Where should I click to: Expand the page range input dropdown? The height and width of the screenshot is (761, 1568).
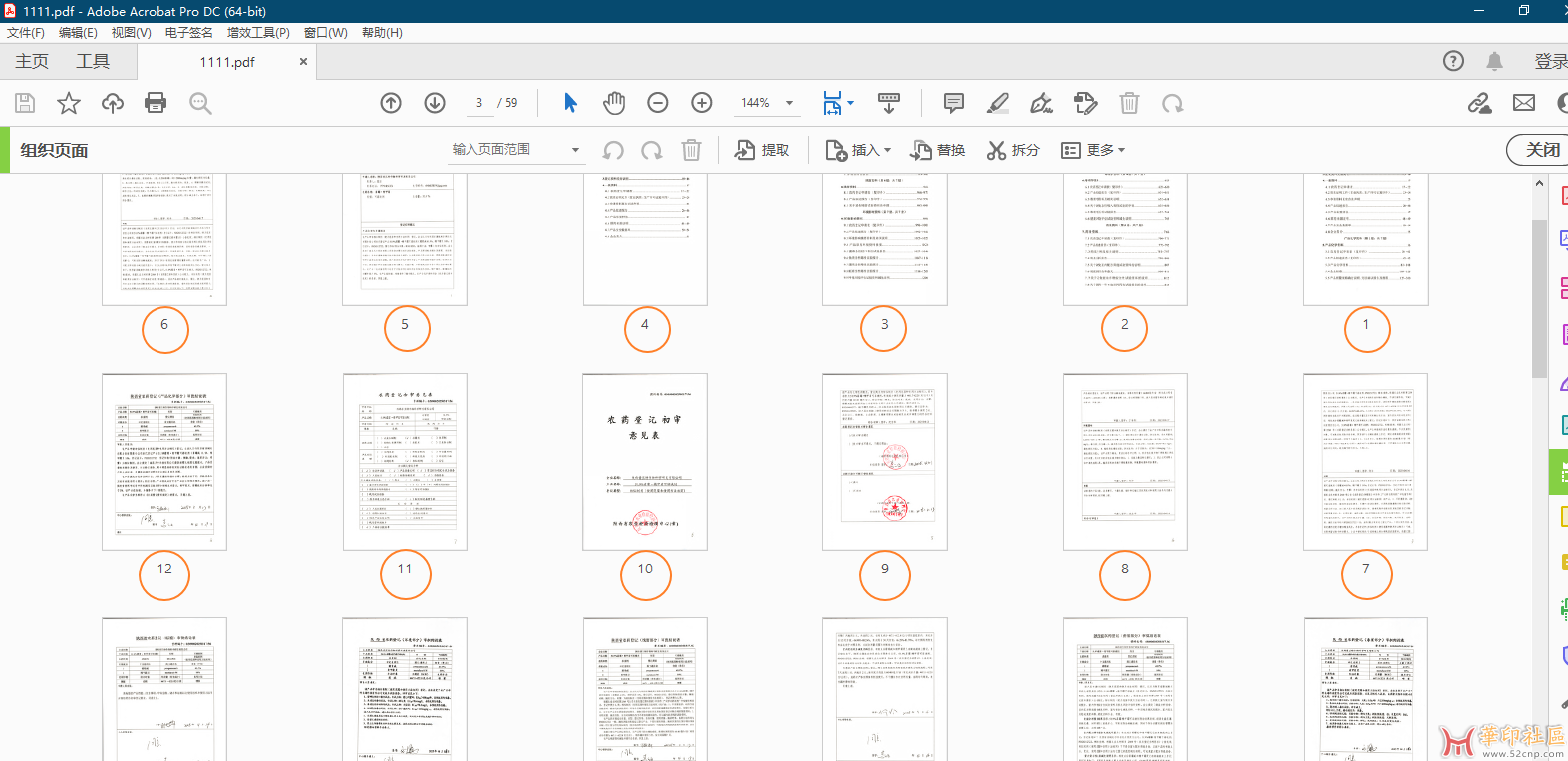point(575,150)
